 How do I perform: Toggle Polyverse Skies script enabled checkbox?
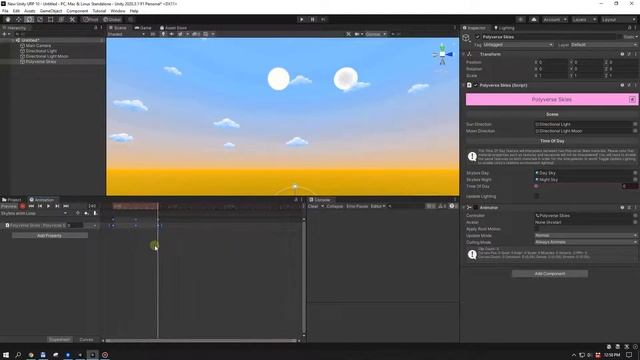pos(476,85)
